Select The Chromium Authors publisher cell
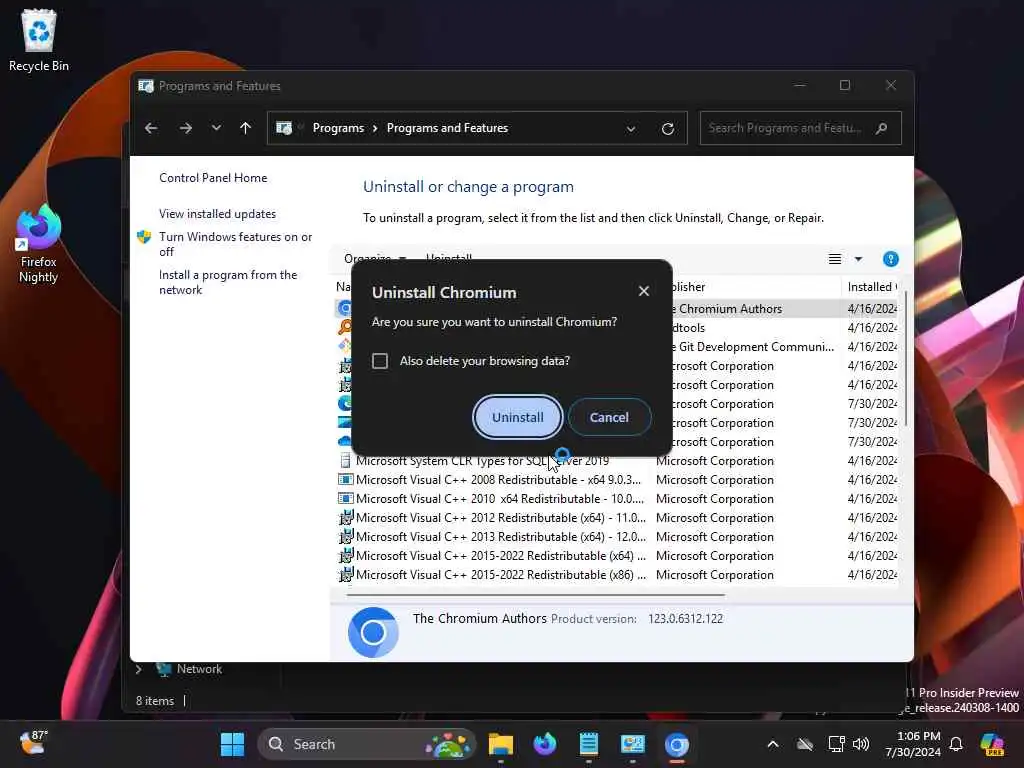1024x768 pixels. [x=727, y=309]
